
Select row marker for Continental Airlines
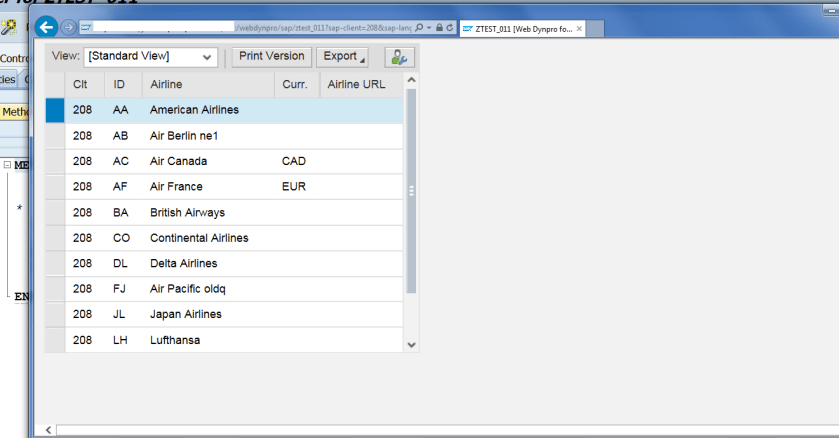pyautogui.click(x=55, y=238)
